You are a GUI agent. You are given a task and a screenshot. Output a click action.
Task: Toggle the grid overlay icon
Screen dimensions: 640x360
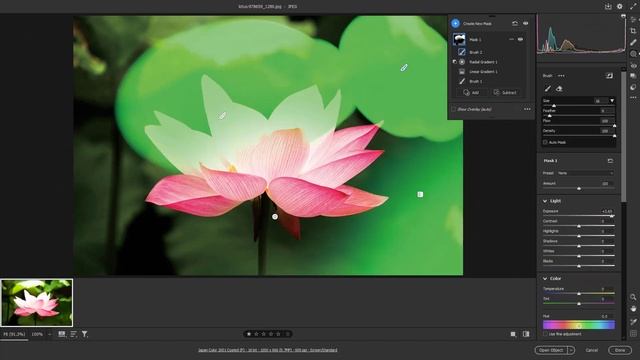click(633, 333)
